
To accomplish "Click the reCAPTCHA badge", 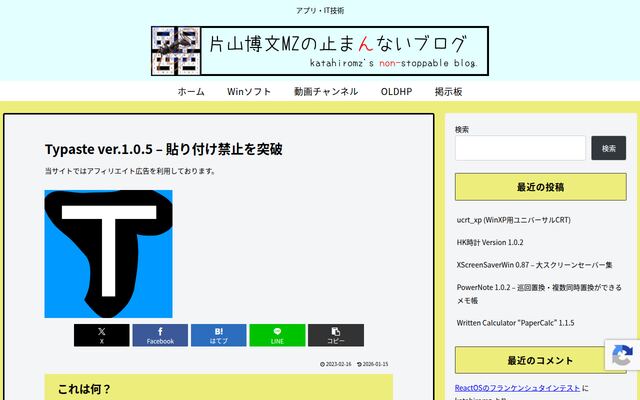I will 622,355.
